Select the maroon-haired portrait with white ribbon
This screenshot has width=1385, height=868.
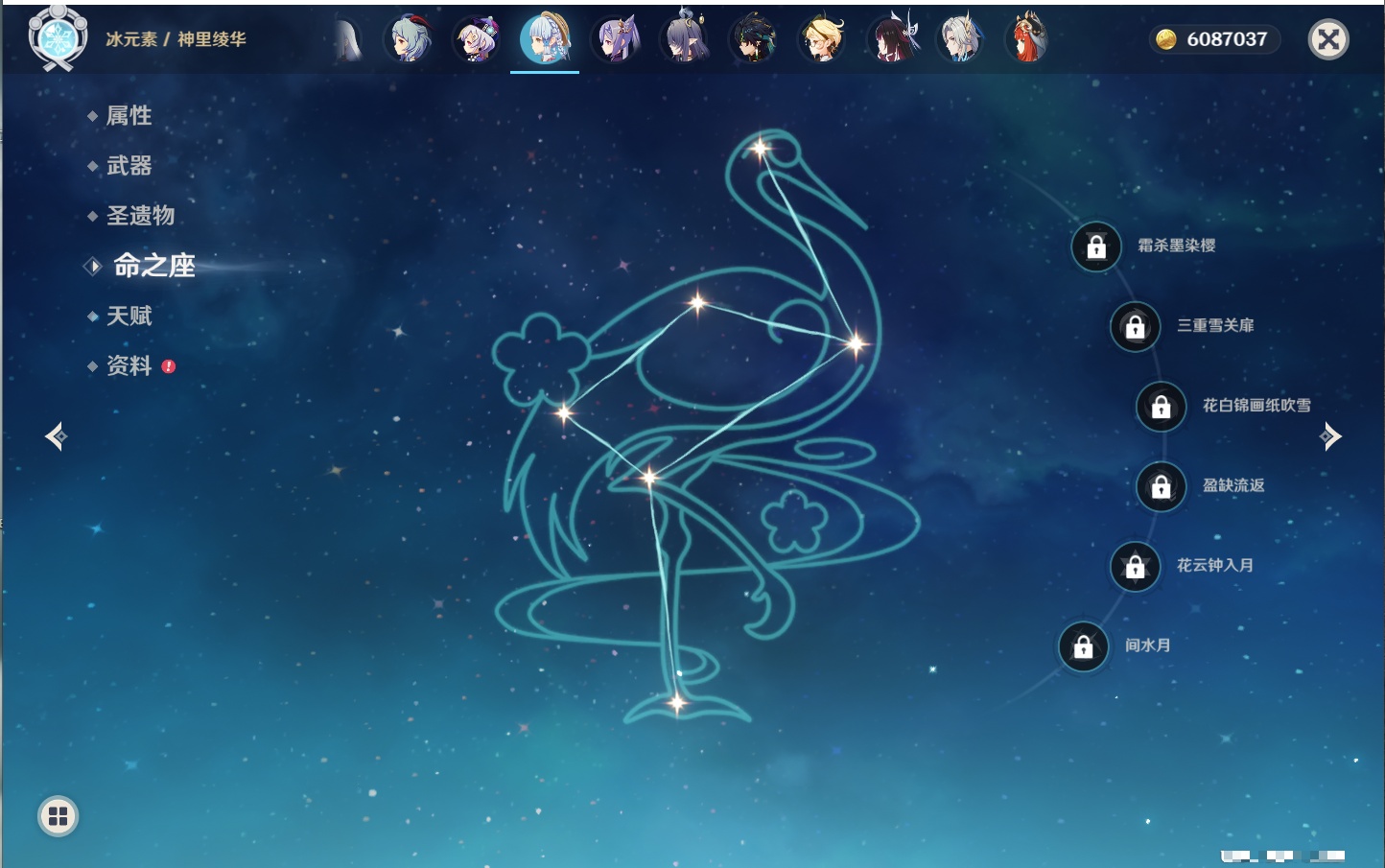pyautogui.click(x=892, y=39)
